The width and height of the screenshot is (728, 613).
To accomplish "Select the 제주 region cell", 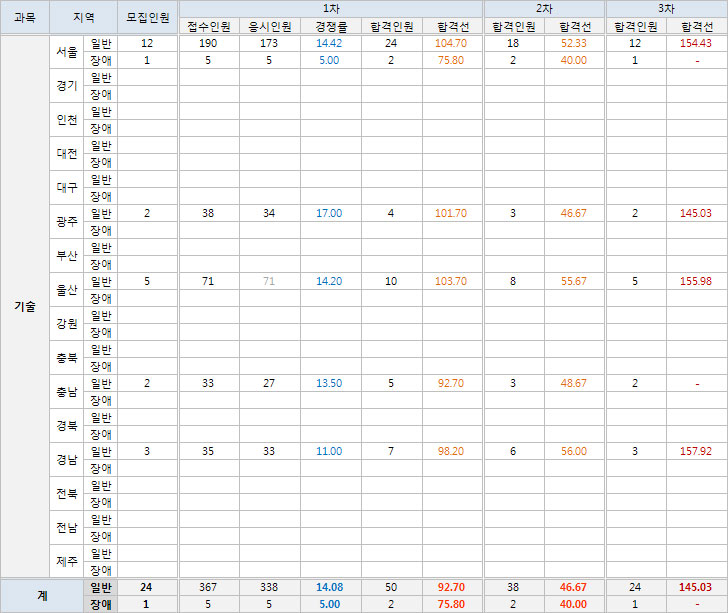I will point(66,561).
